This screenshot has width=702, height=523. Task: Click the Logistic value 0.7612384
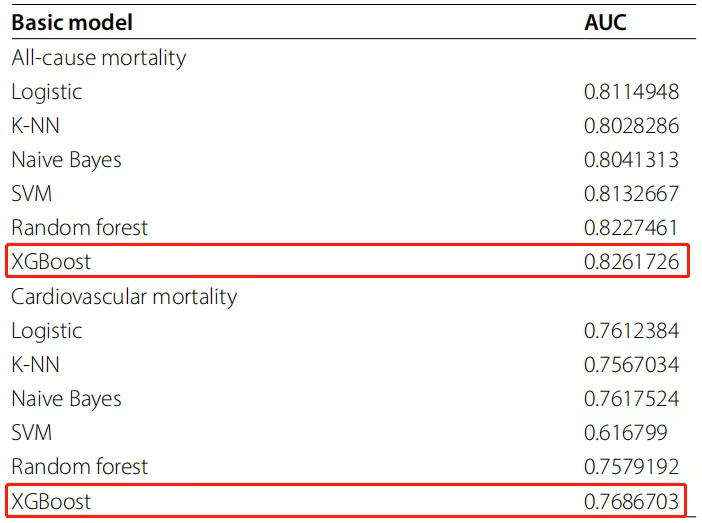tap(632, 331)
